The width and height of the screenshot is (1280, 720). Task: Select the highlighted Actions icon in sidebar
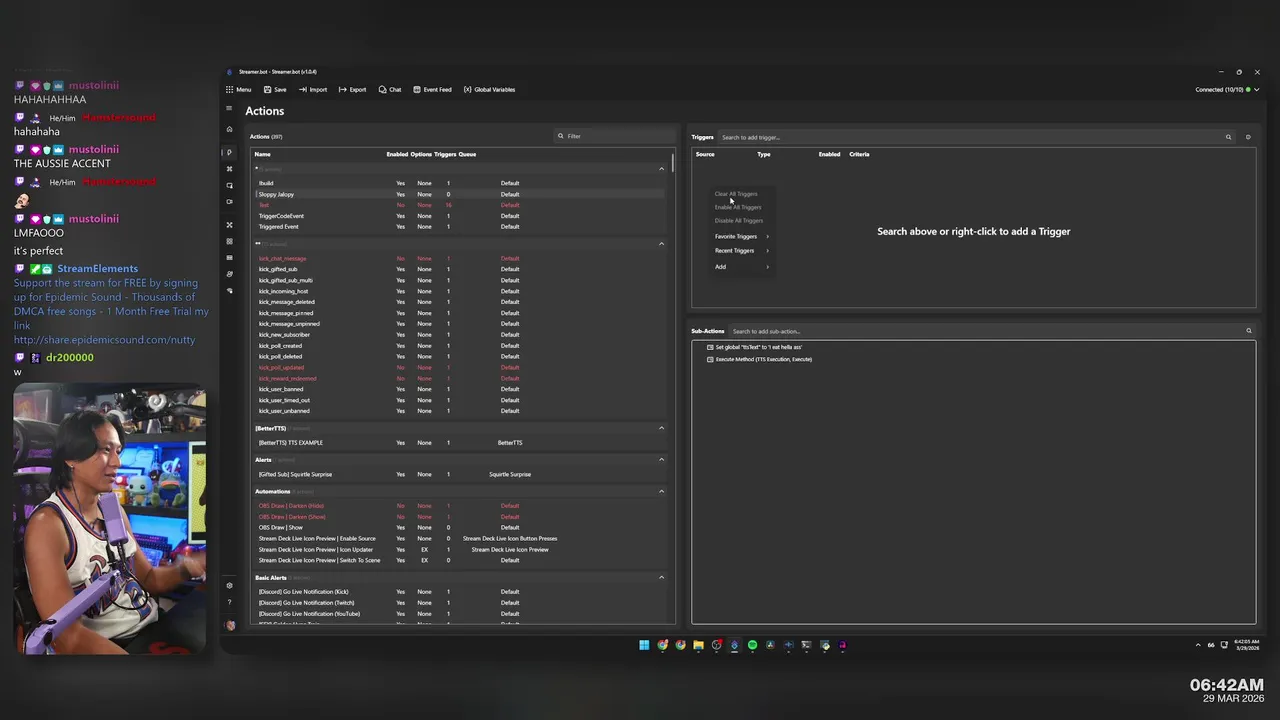coord(229,152)
